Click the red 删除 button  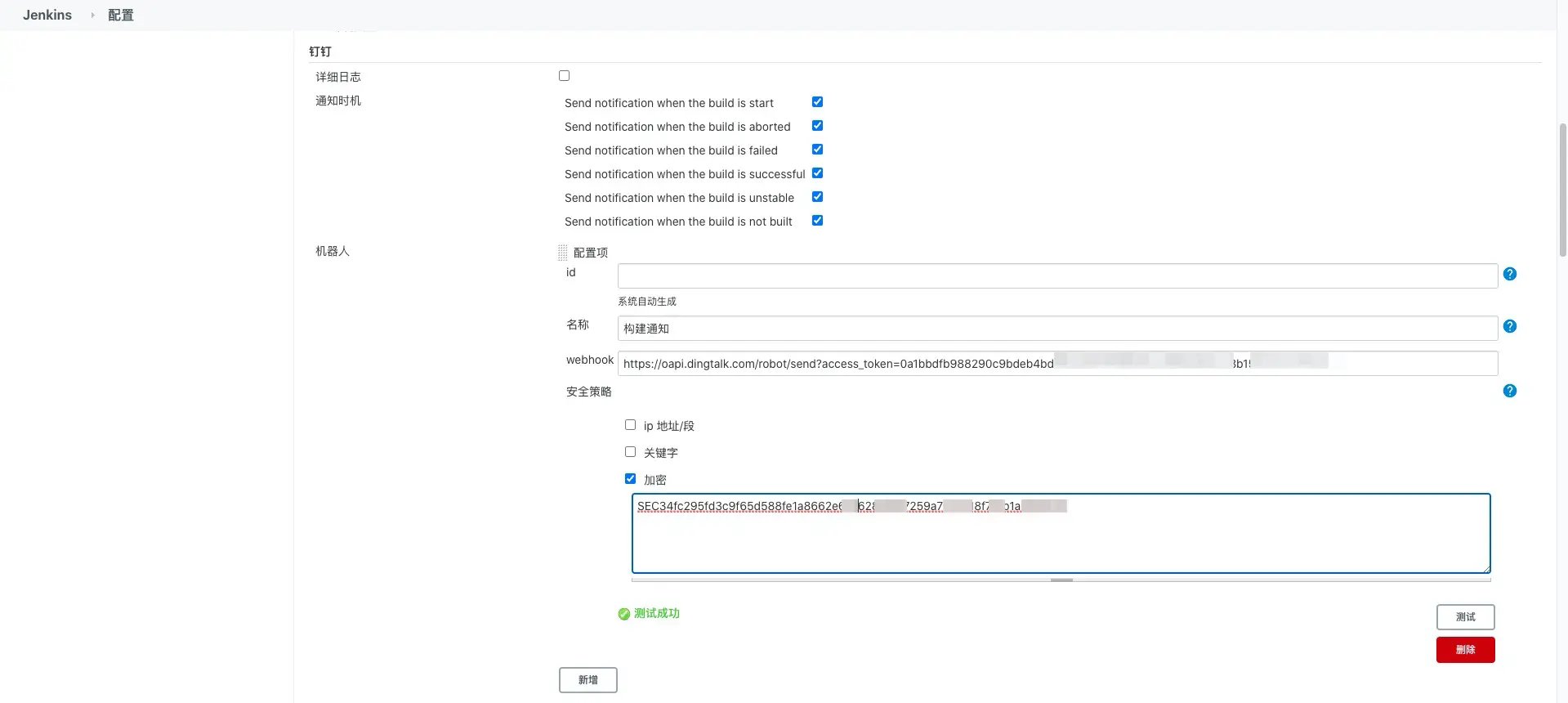[1465, 650]
